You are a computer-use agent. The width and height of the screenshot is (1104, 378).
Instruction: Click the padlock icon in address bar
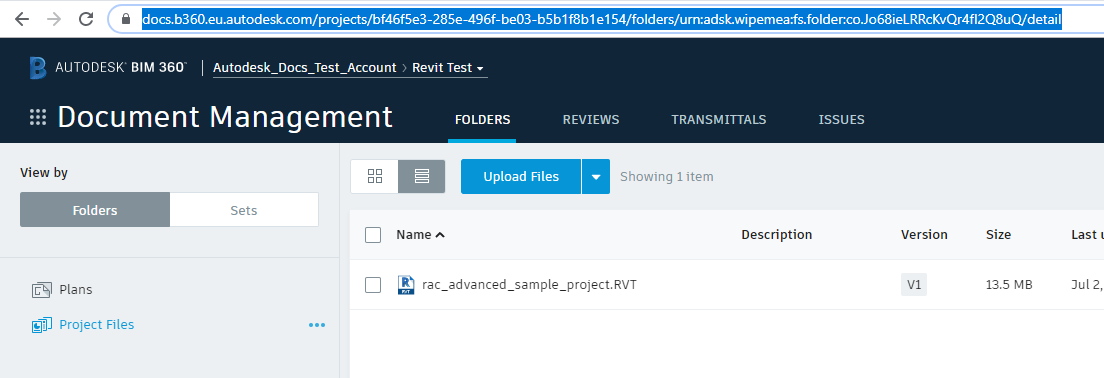(x=127, y=20)
